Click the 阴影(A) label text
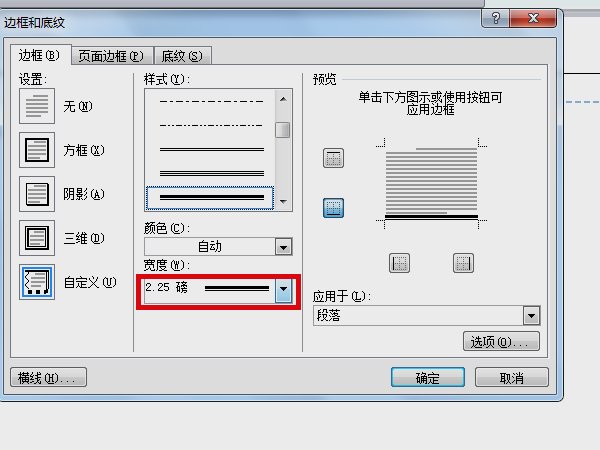The image size is (600, 450). pos(84,194)
